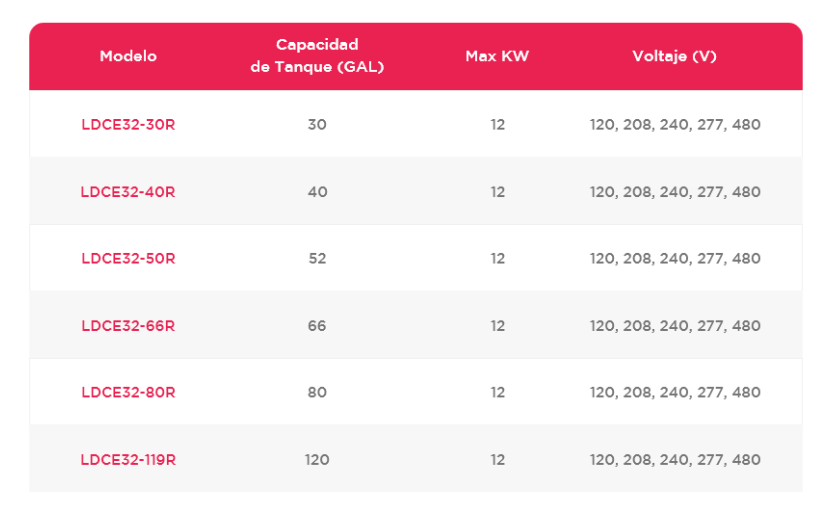
Task: Open the LDCE32-80R model link
Action: click(128, 393)
